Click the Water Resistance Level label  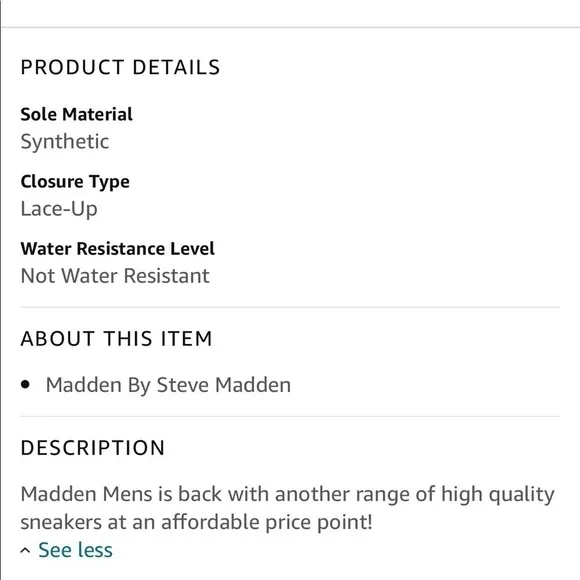pyautogui.click(x=118, y=249)
